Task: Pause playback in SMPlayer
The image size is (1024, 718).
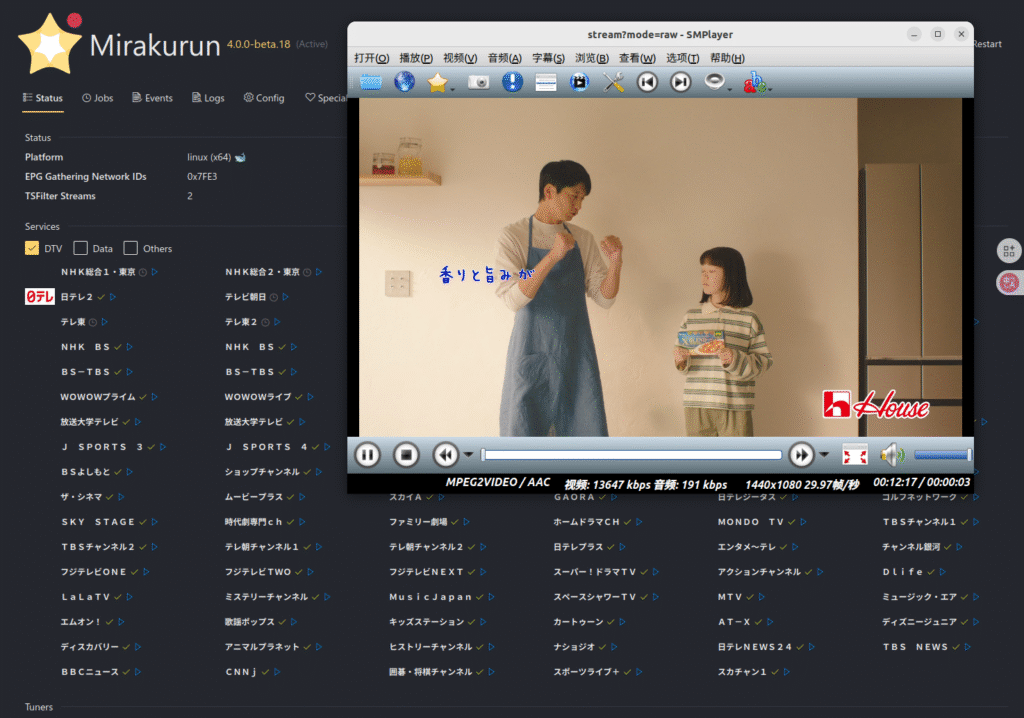Action: (368, 455)
